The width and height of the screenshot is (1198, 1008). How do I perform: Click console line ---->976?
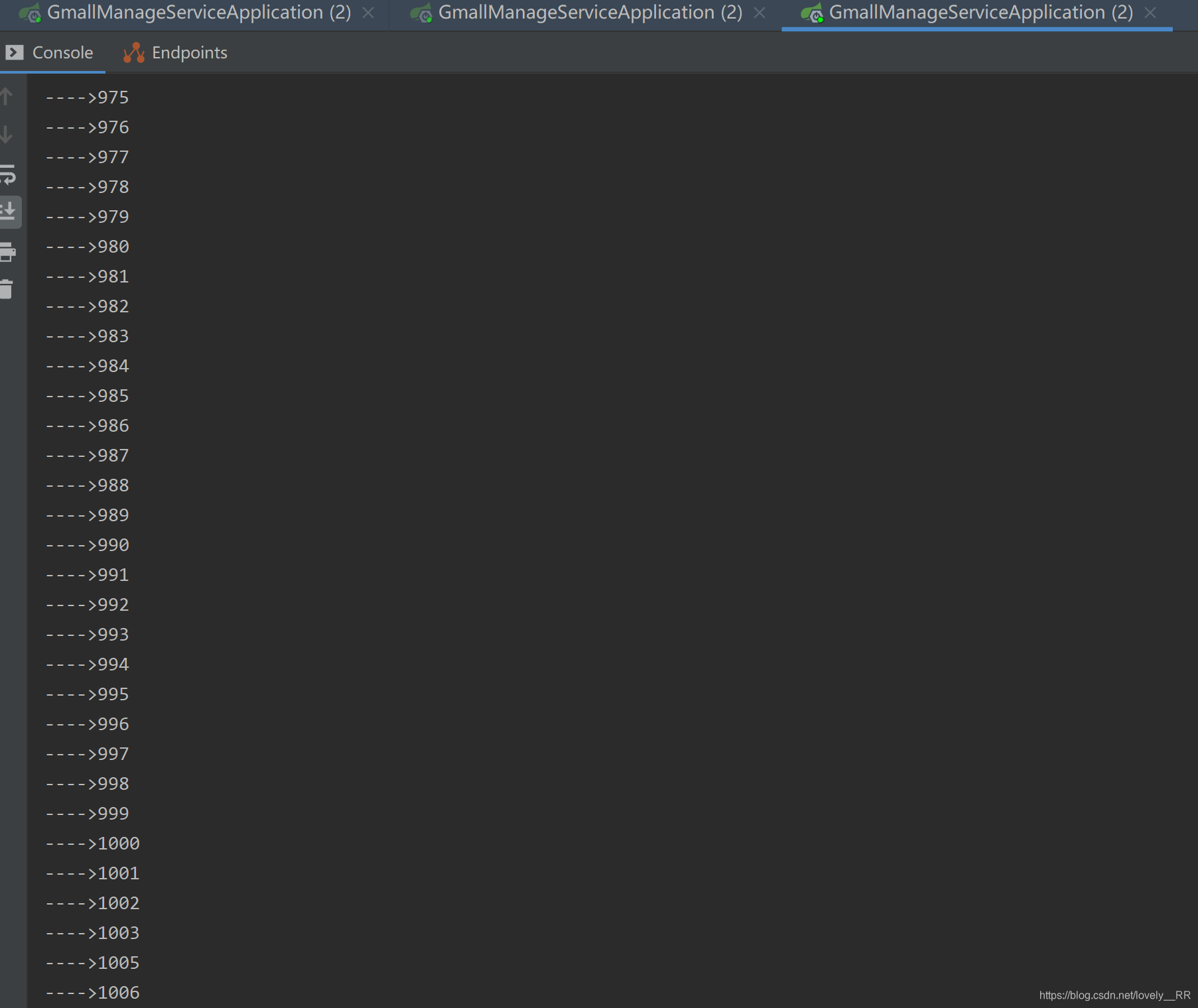pos(87,127)
